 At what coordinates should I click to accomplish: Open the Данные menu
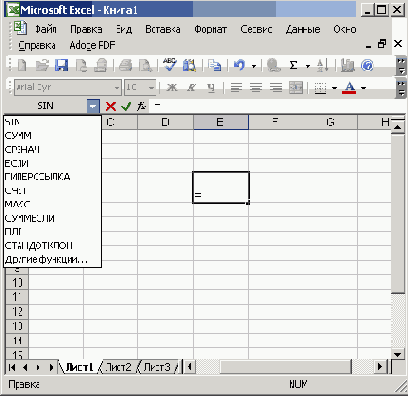point(303,29)
